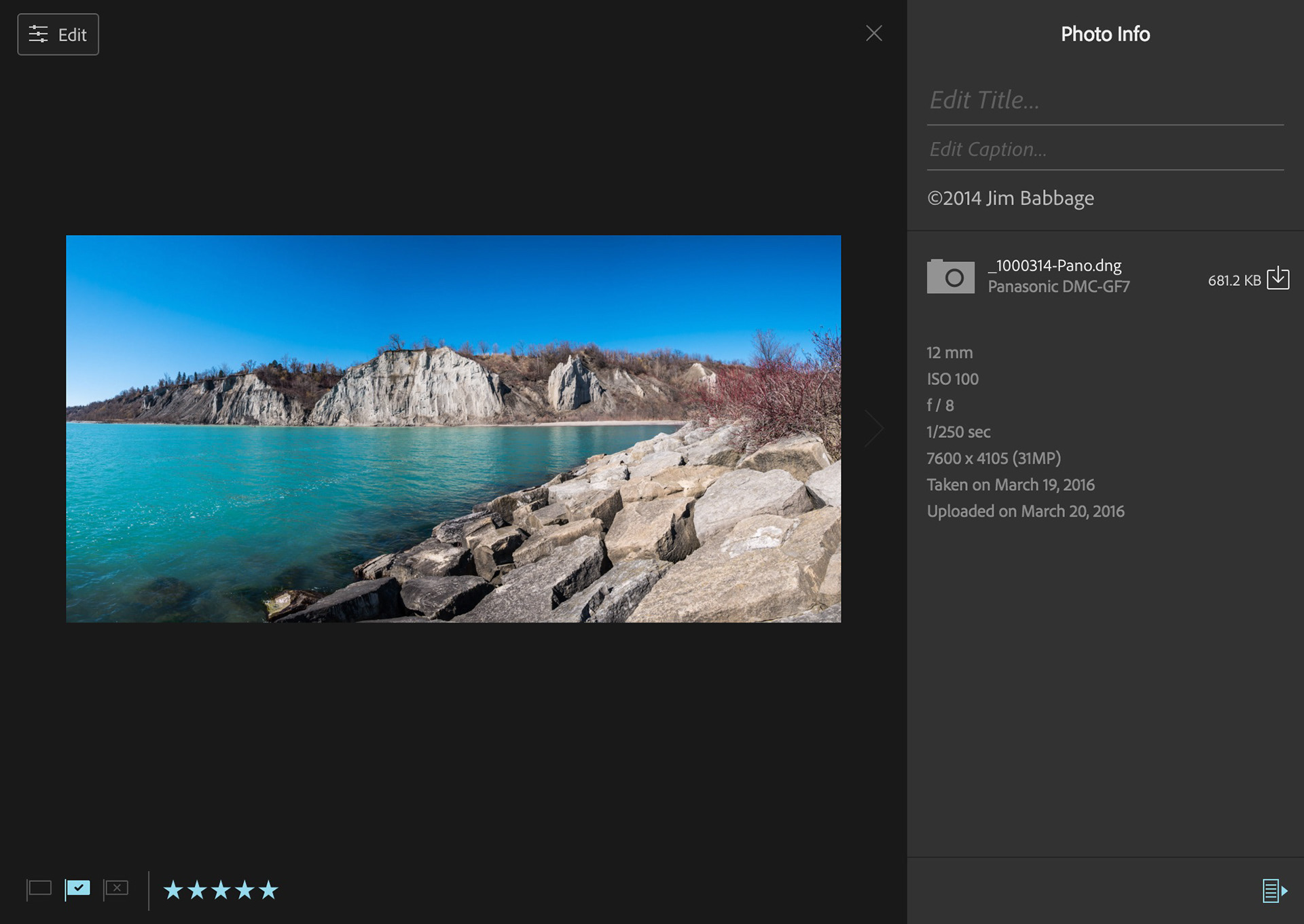1304x924 pixels.
Task: Click the Photo Info panel heading
Action: click(1105, 34)
